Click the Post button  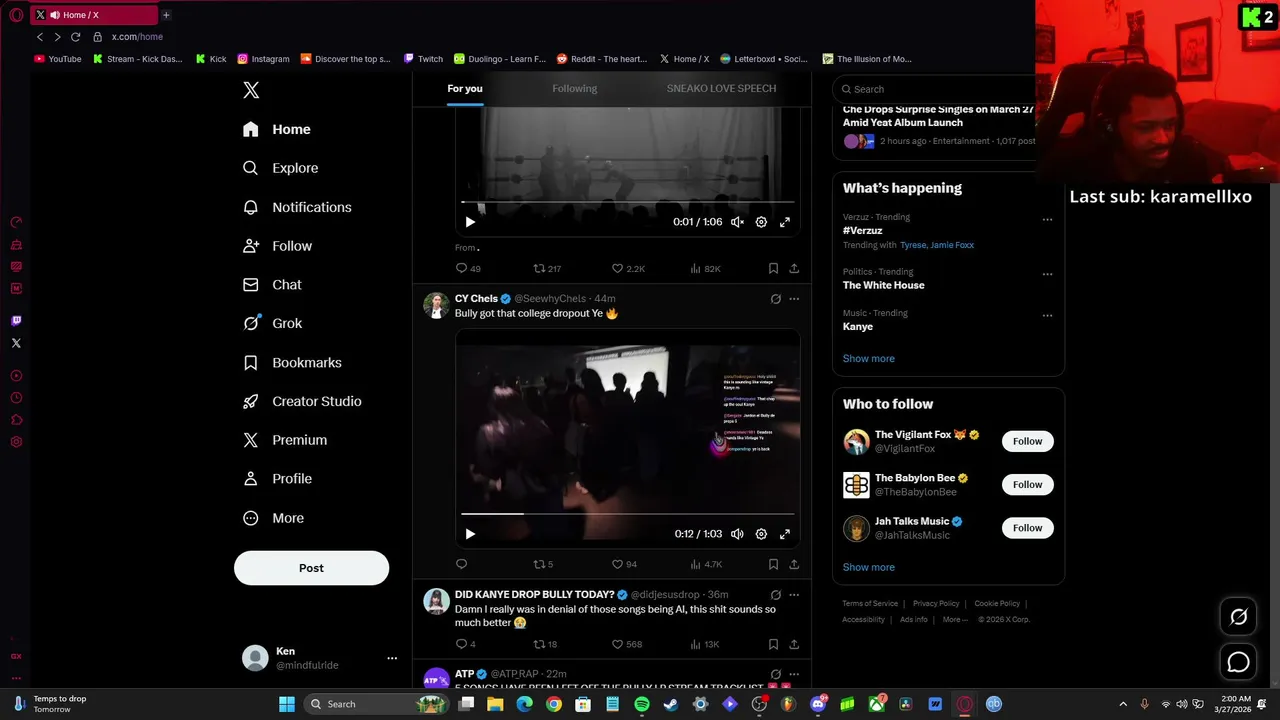(x=311, y=568)
